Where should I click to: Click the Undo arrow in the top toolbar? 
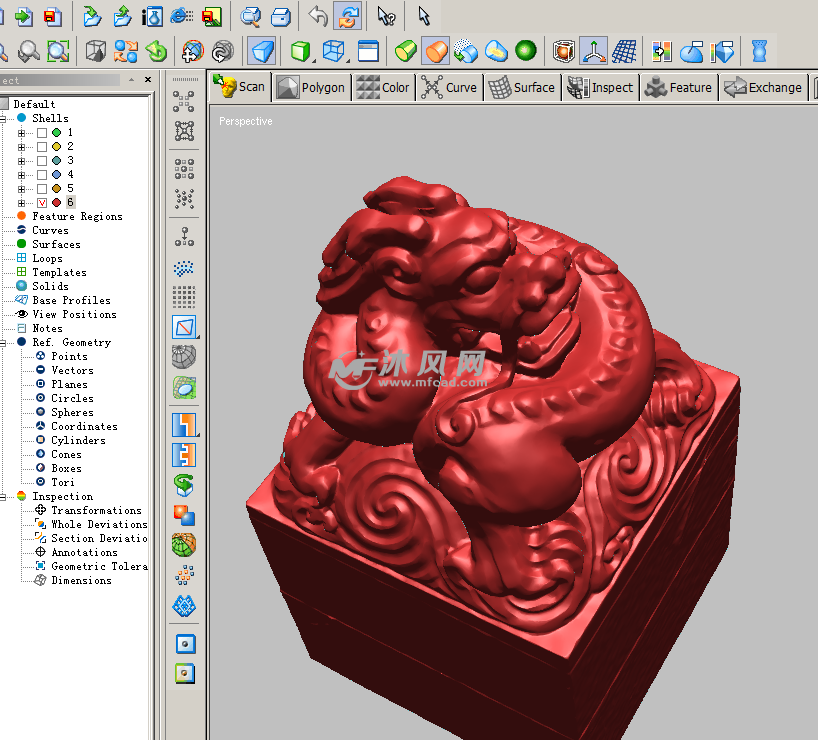click(x=318, y=16)
